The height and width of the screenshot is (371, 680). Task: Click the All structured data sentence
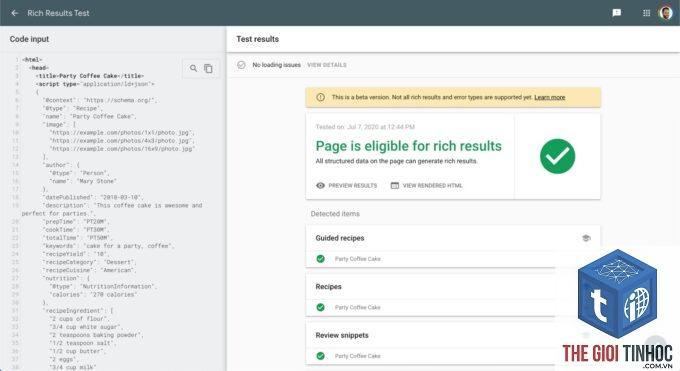[396, 161]
